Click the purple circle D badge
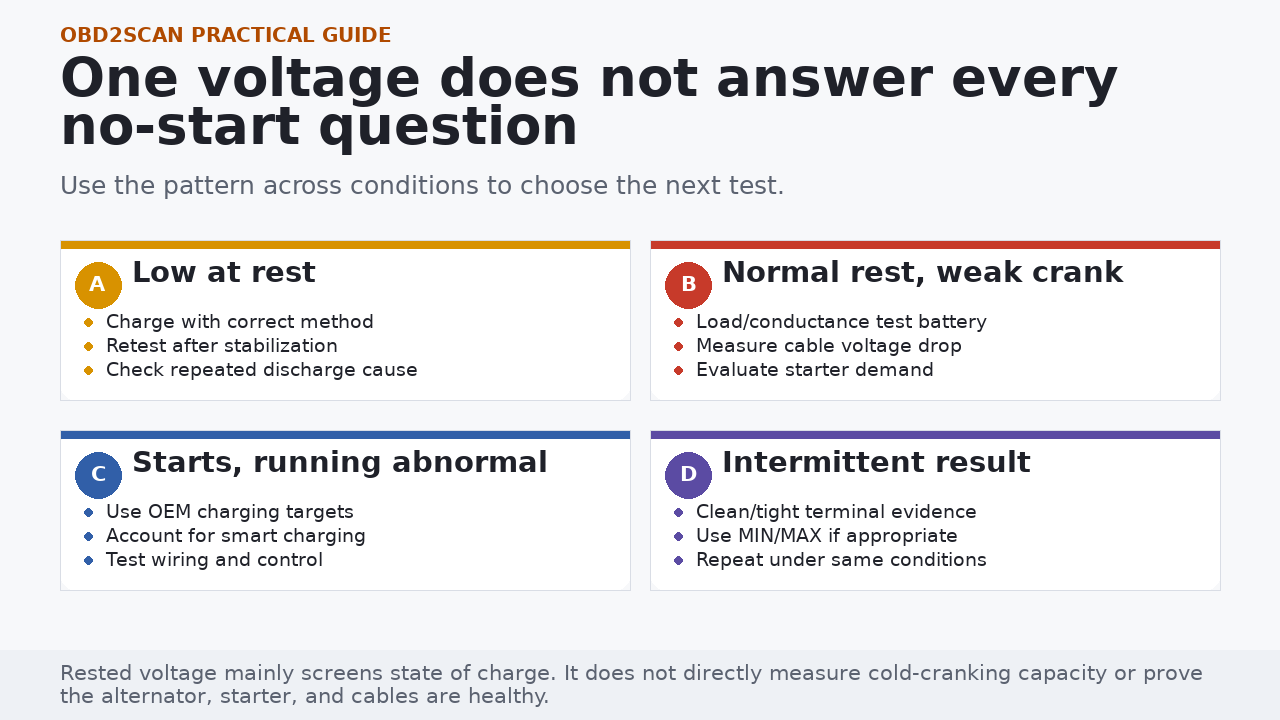The image size is (1280, 720). [688, 475]
